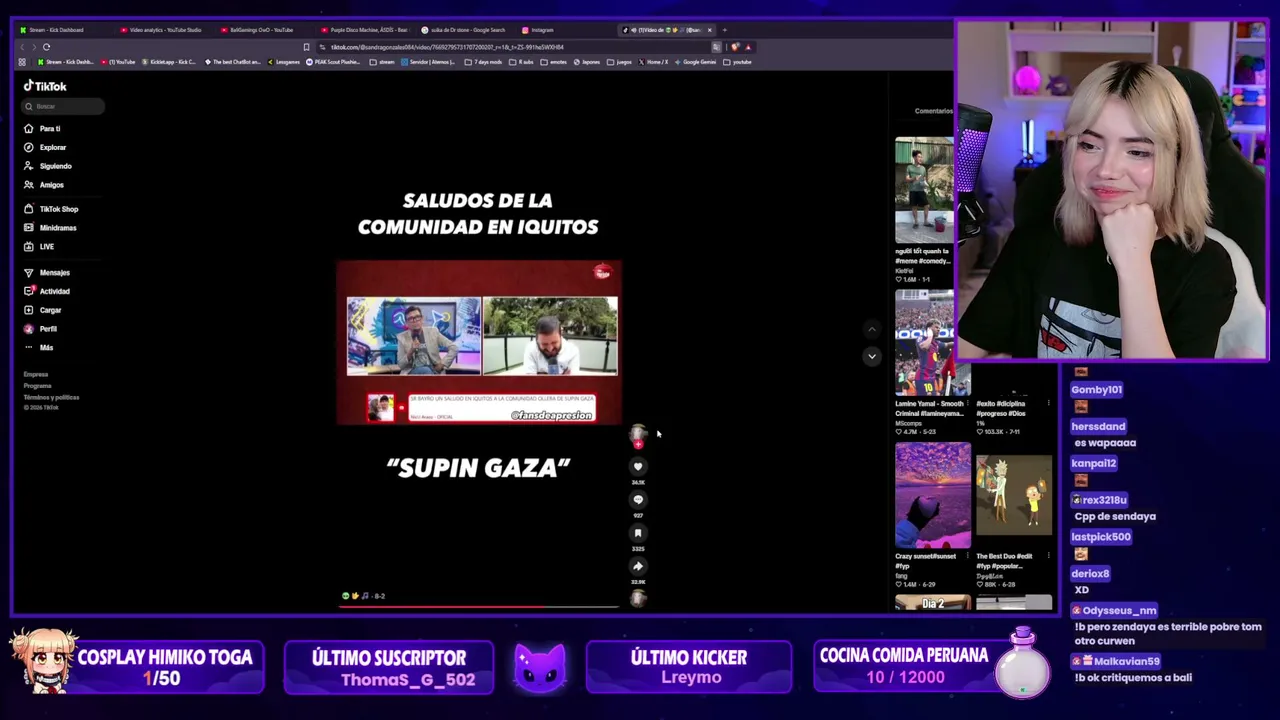
Task: Open the Día 2 video thumbnail
Action: pos(933,603)
